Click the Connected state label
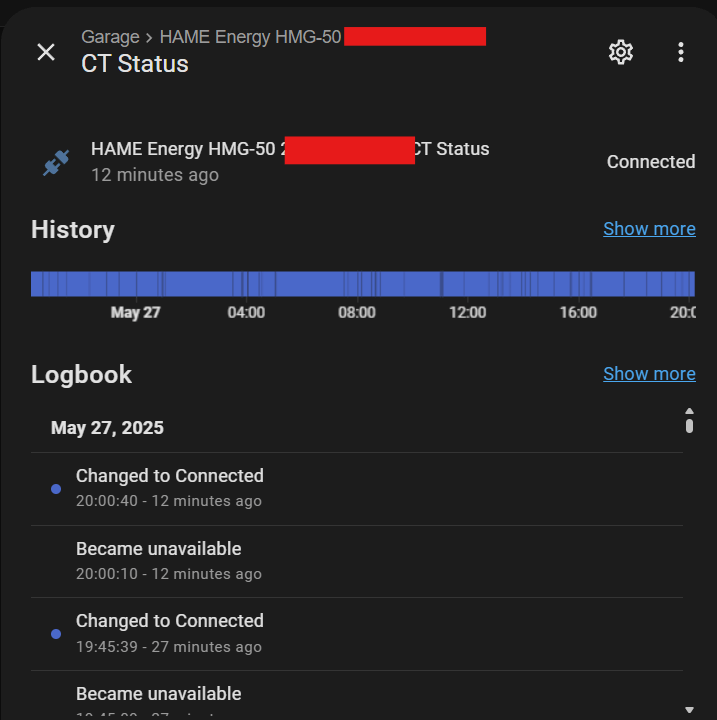This screenshot has width=717, height=720. pyautogui.click(x=650, y=162)
